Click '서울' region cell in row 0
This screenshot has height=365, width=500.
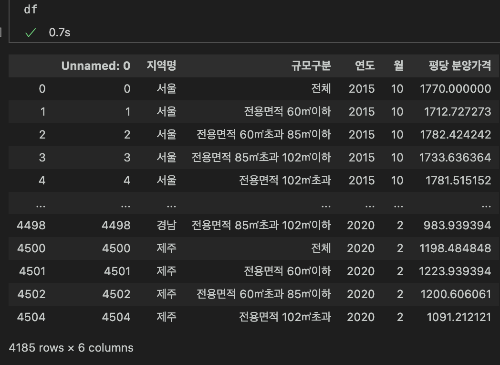coord(166,89)
